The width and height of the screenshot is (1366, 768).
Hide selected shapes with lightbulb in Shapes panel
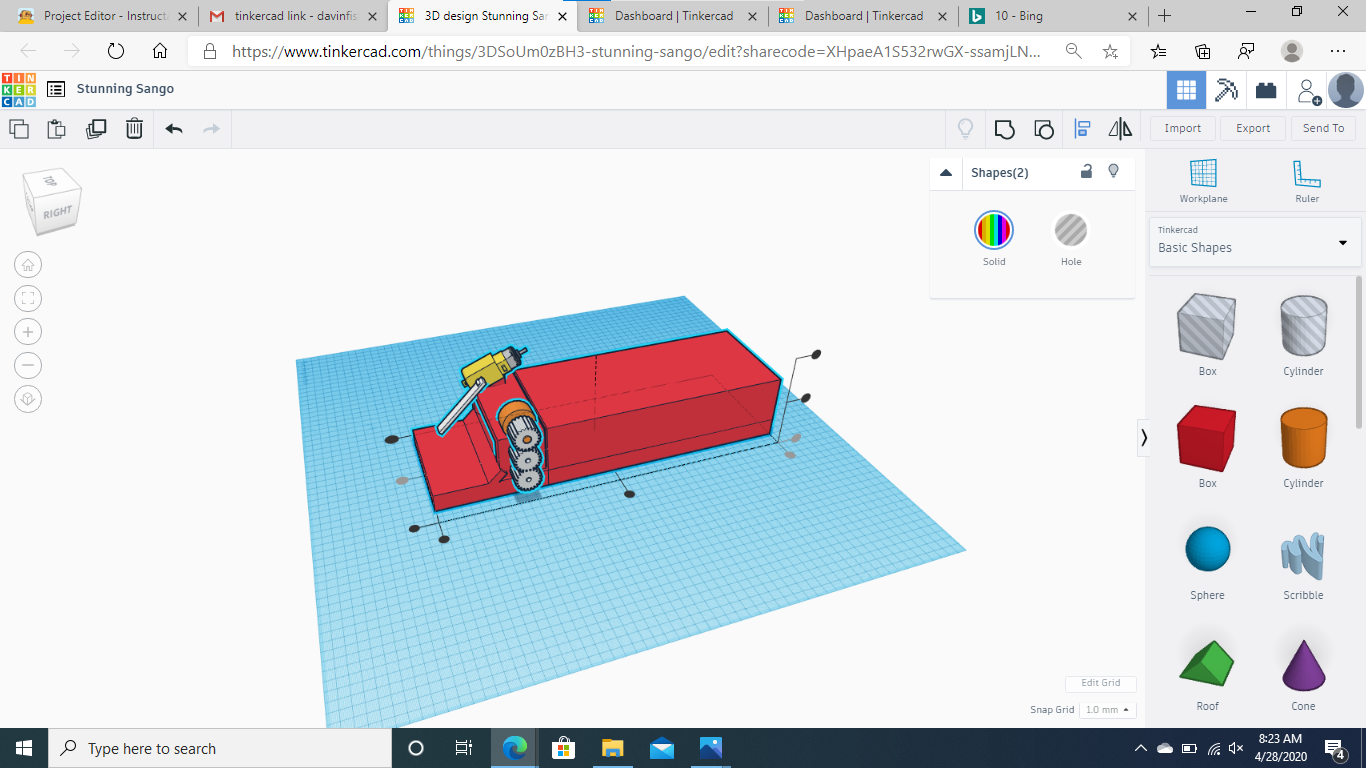click(1113, 171)
